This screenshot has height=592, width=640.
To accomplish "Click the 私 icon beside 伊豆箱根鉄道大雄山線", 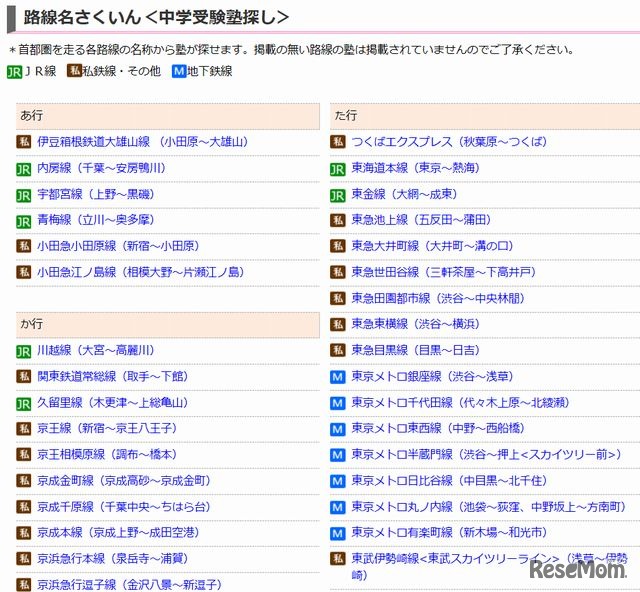I will 25,142.
